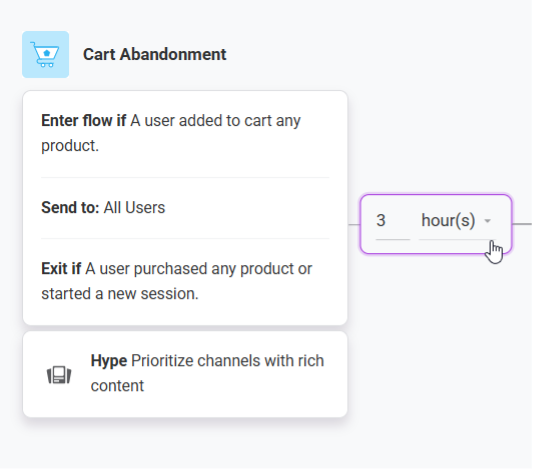Click the bold 'Send to:' label
The height and width of the screenshot is (470, 533).
(x=70, y=208)
